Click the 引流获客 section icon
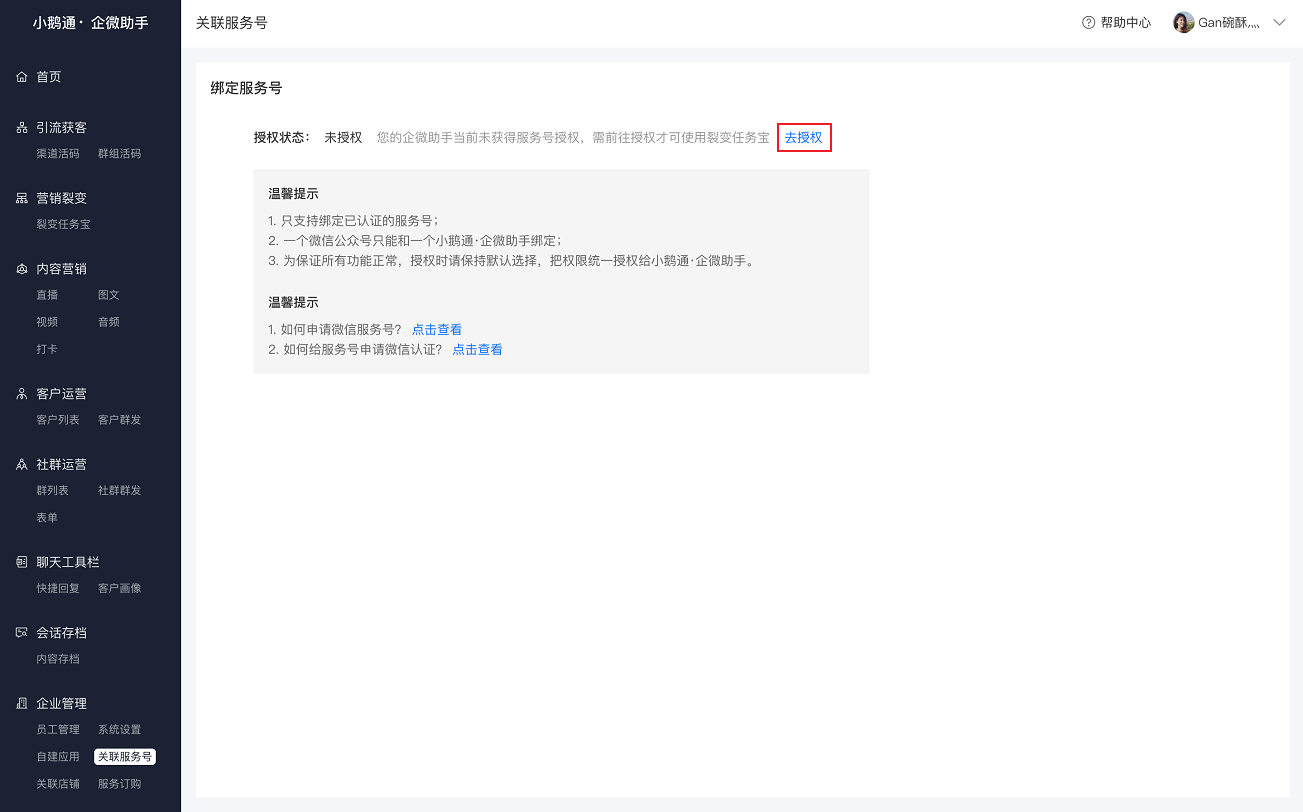Viewport: 1303px width, 812px height. point(22,128)
